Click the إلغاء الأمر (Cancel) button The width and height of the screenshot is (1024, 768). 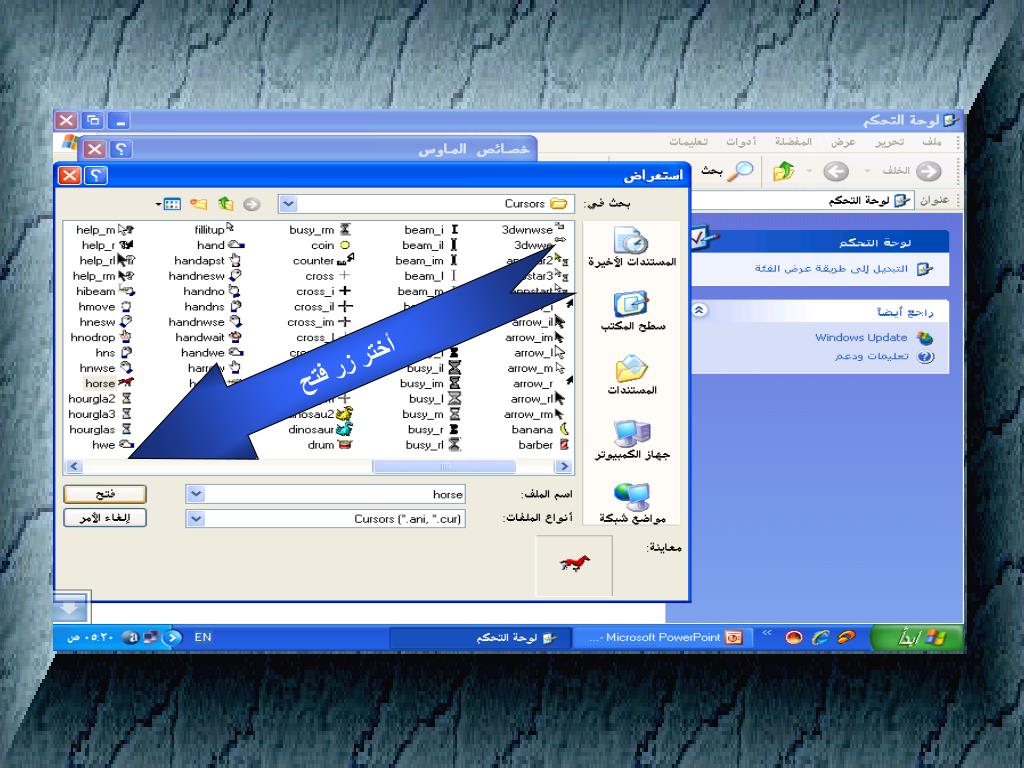[x=105, y=518]
